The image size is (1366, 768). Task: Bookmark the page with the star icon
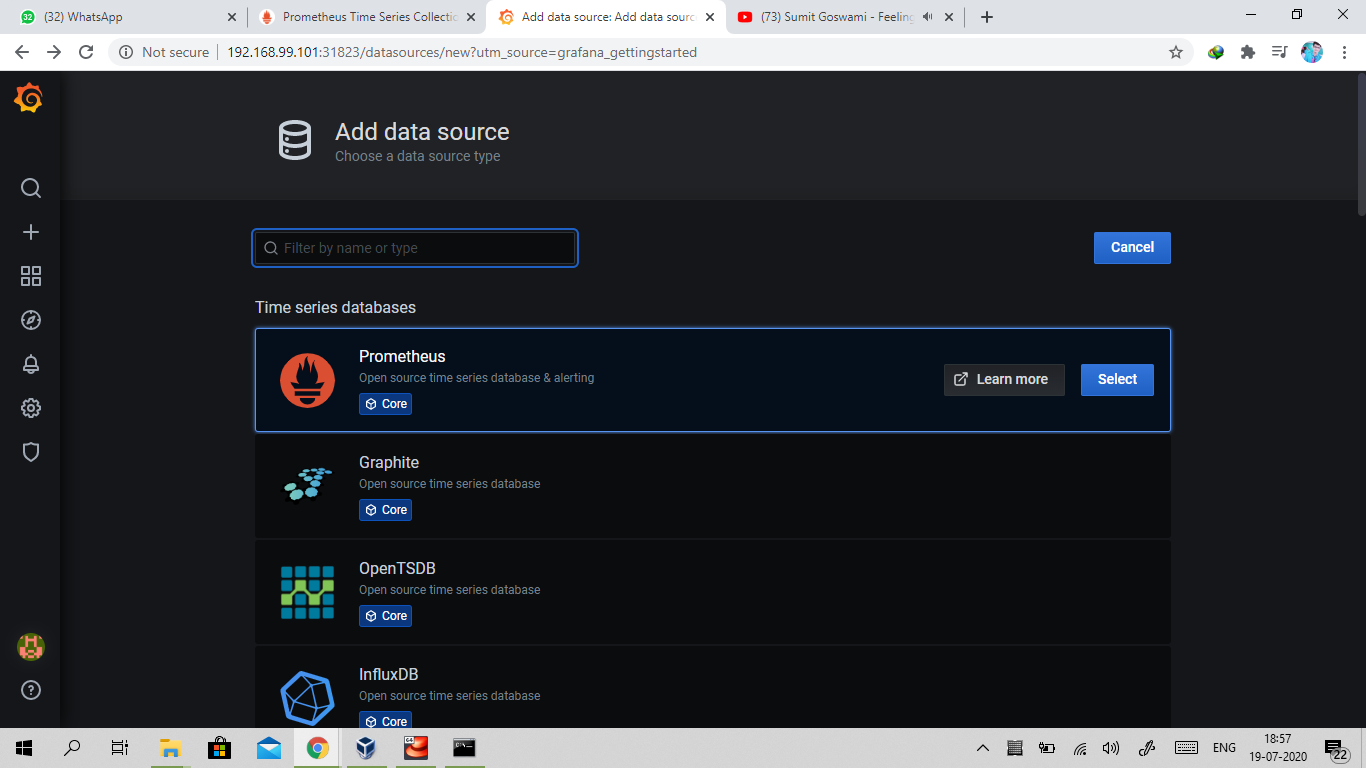coord(1178,52)
